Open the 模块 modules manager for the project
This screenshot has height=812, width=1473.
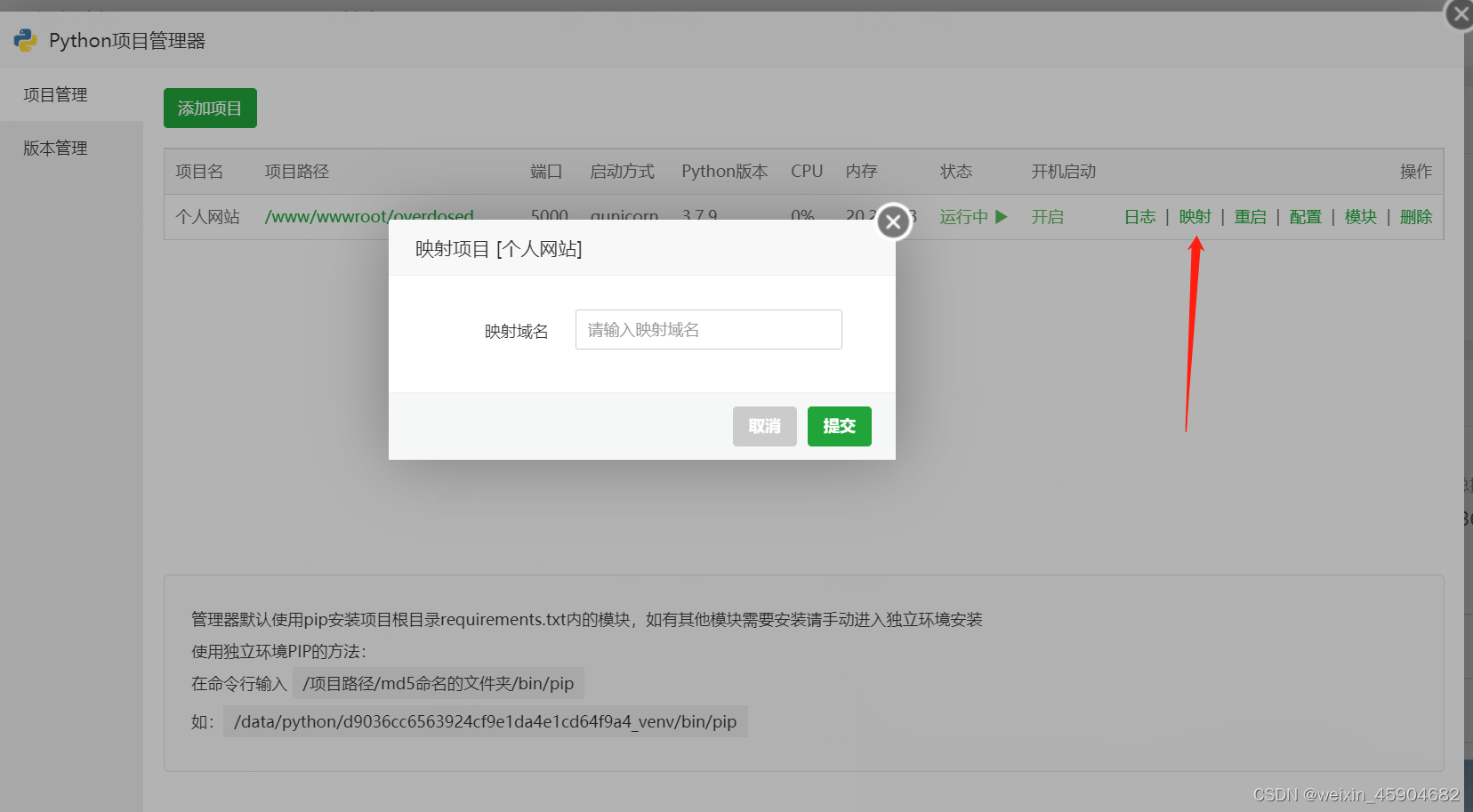(x=1360, y=216)
